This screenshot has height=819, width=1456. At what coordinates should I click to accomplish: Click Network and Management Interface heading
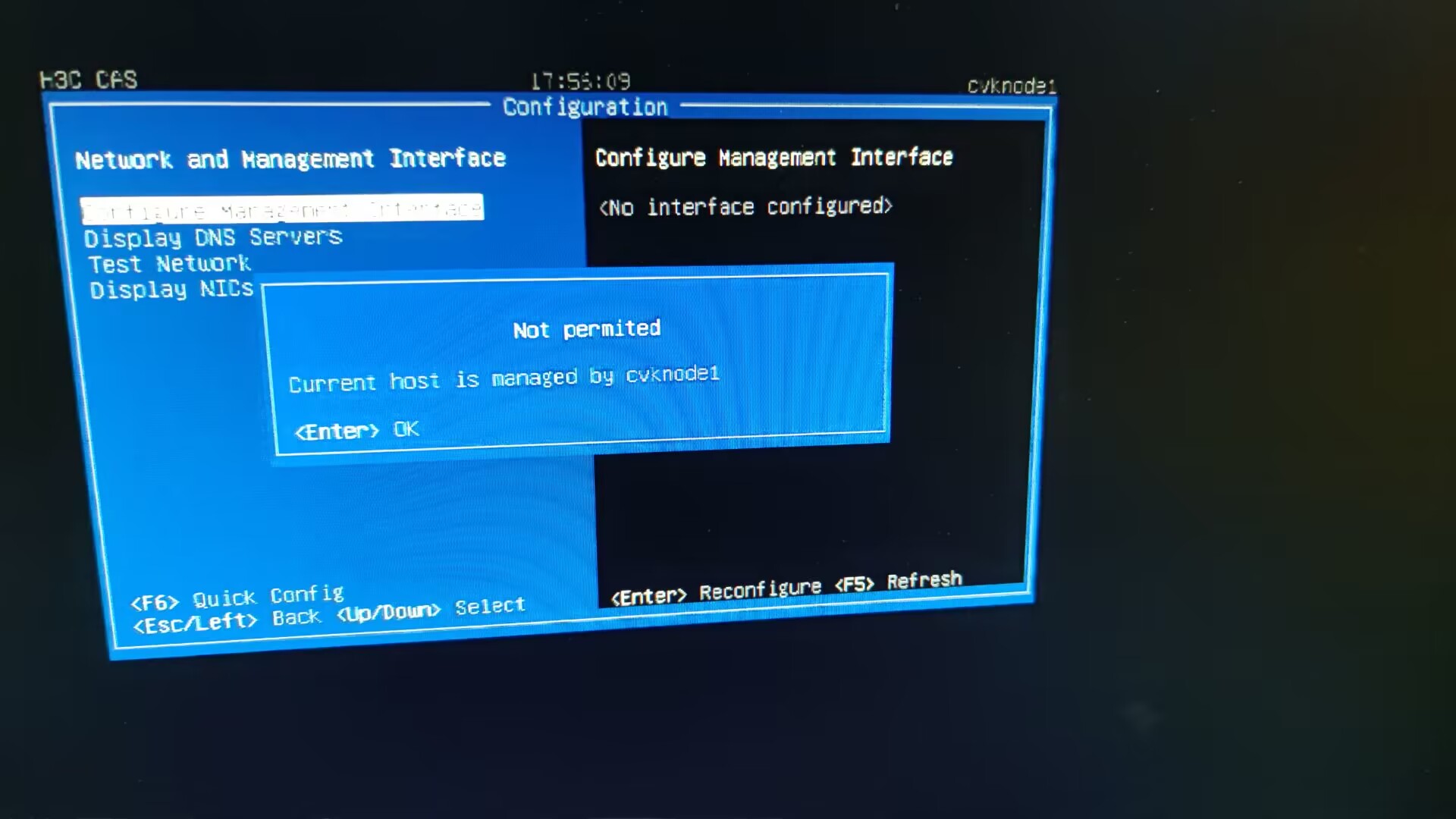290,159
